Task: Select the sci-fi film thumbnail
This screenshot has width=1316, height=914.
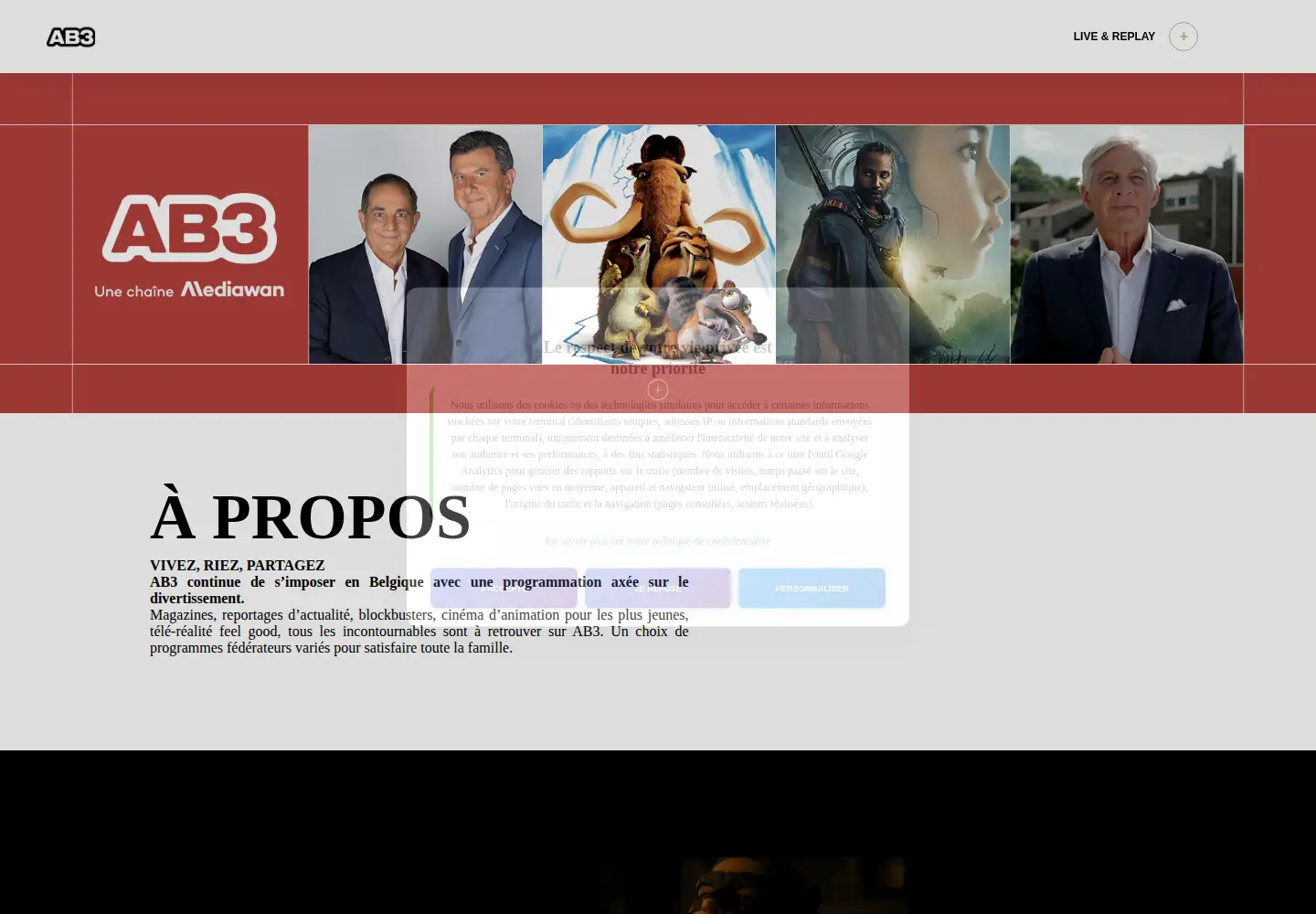Action: 893,244
